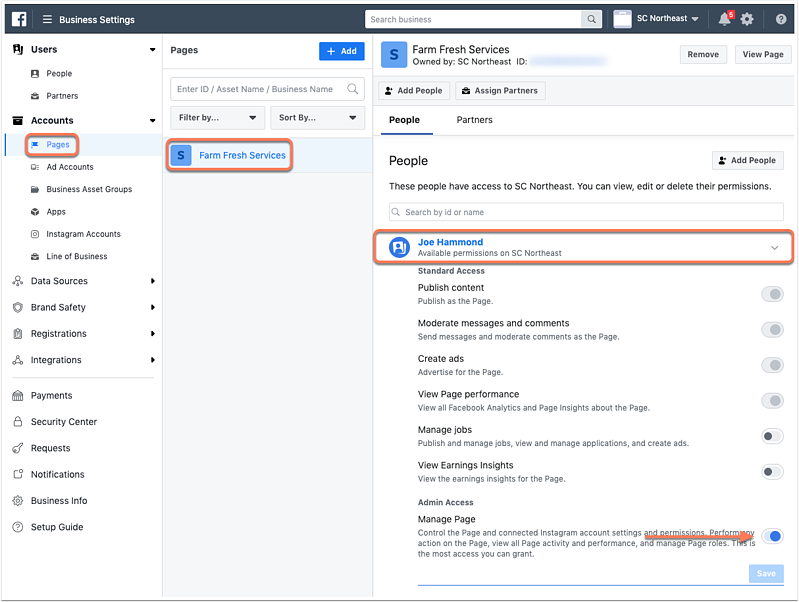The width and height of the screenshot is (799, 602).
Task: Click the Facebook logo icon
Action: click(x=19, y=19)
